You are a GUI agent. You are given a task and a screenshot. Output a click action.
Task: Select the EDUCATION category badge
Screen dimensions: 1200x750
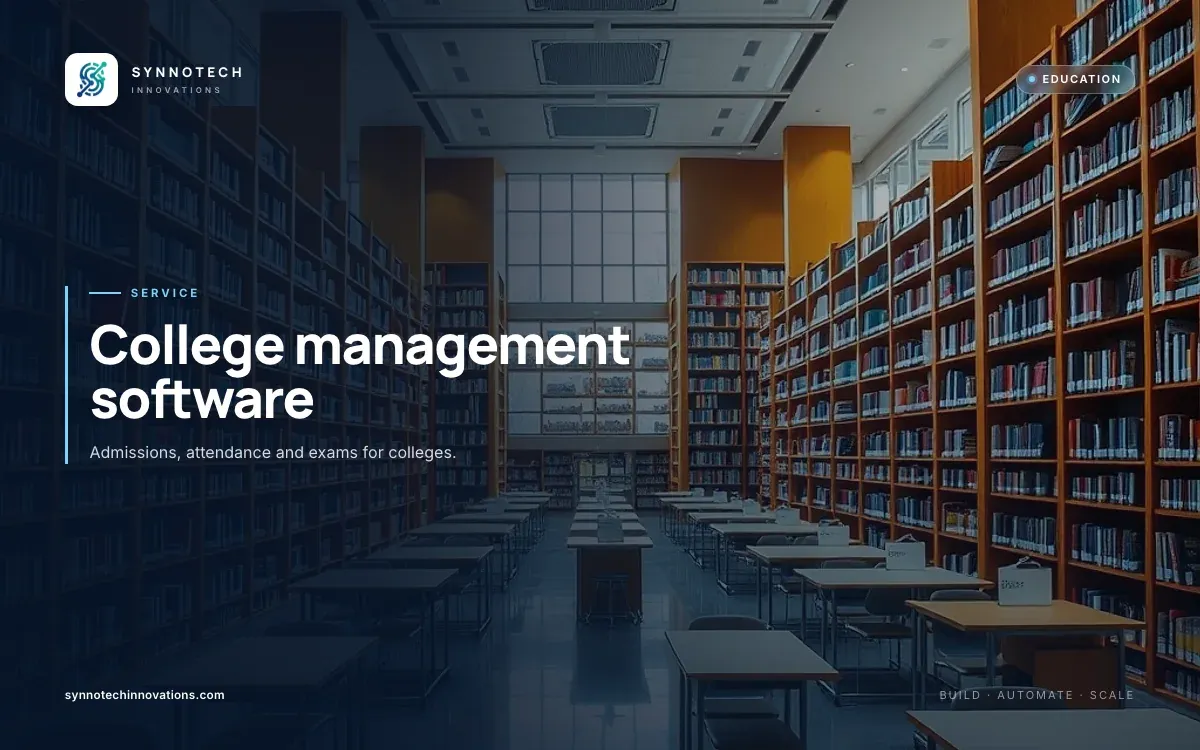point(1075,79)
